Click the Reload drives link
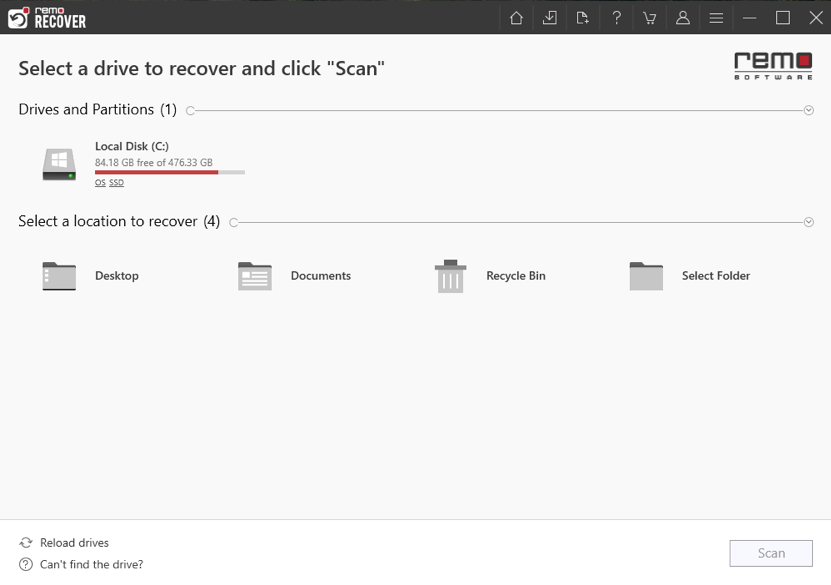The width and height of the screenshot is (831, 585). pos(74,543)
